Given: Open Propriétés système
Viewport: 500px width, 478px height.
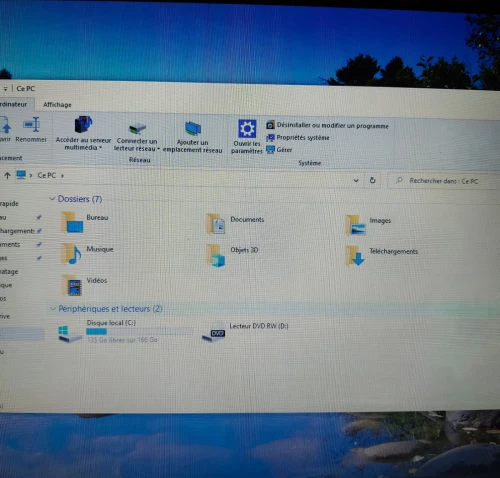Looking at the screenshot, I should coord(298,137).
